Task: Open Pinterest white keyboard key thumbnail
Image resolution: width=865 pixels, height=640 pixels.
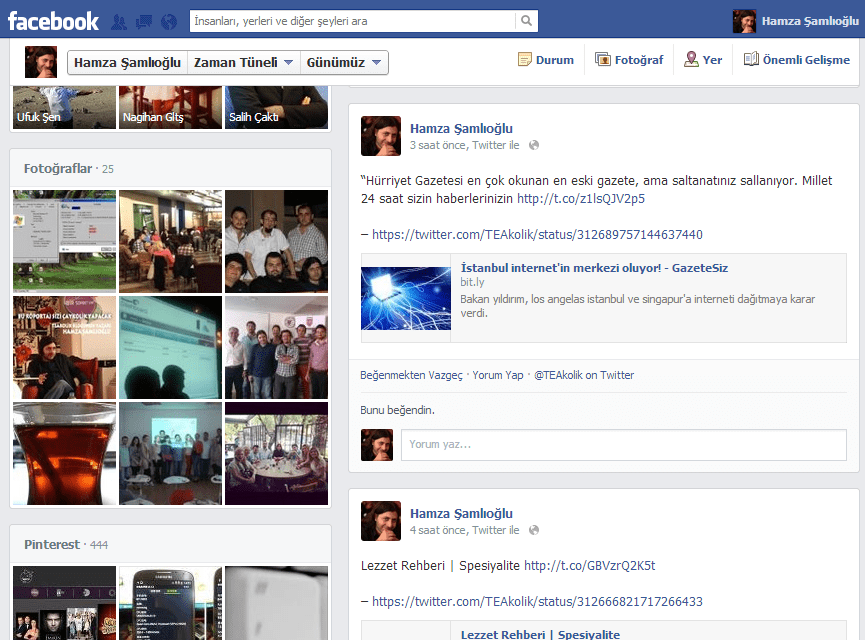Action: tap(276, 603)
